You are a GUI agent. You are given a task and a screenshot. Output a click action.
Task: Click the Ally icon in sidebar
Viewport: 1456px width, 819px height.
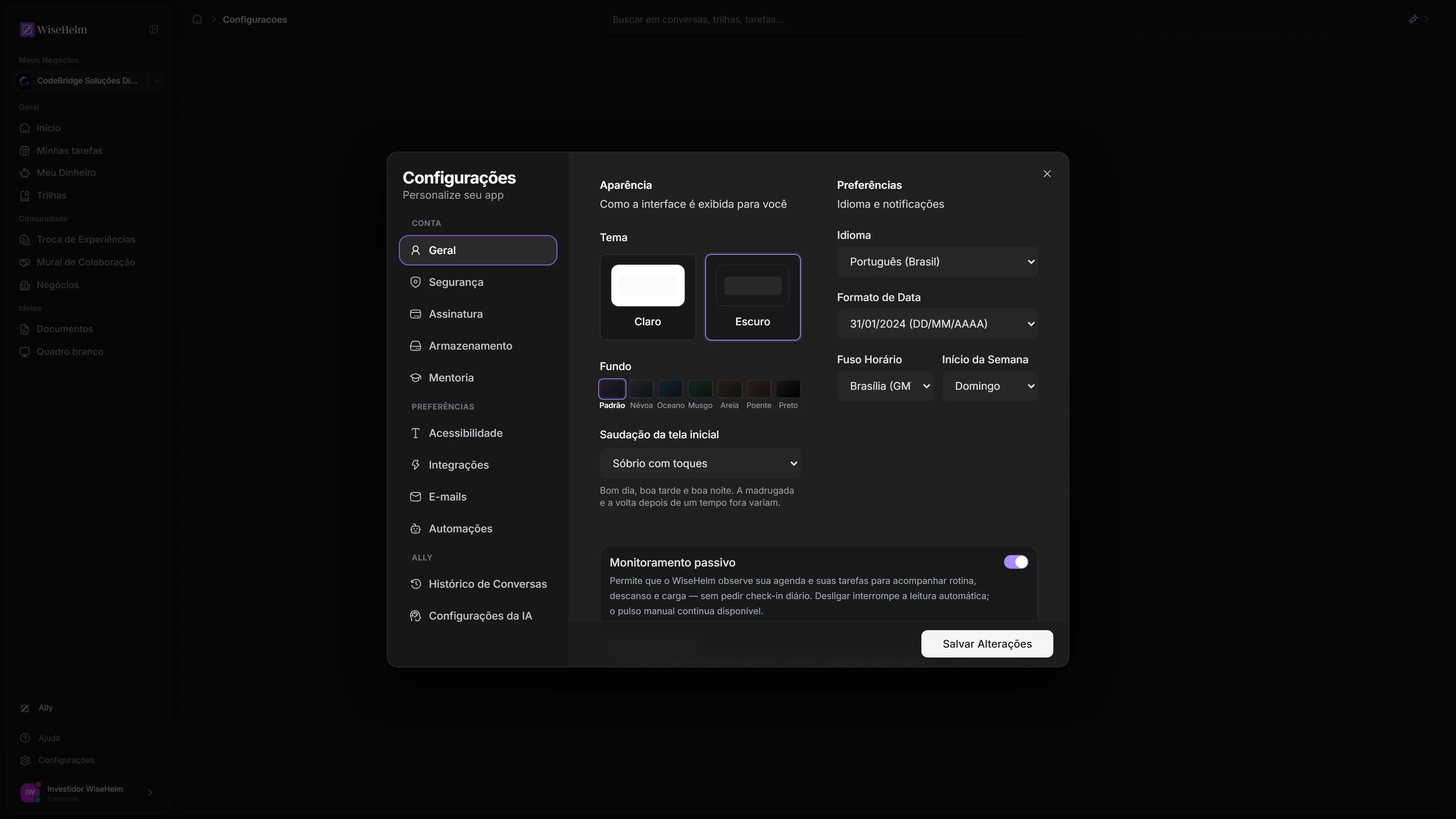tap(25, 708)
